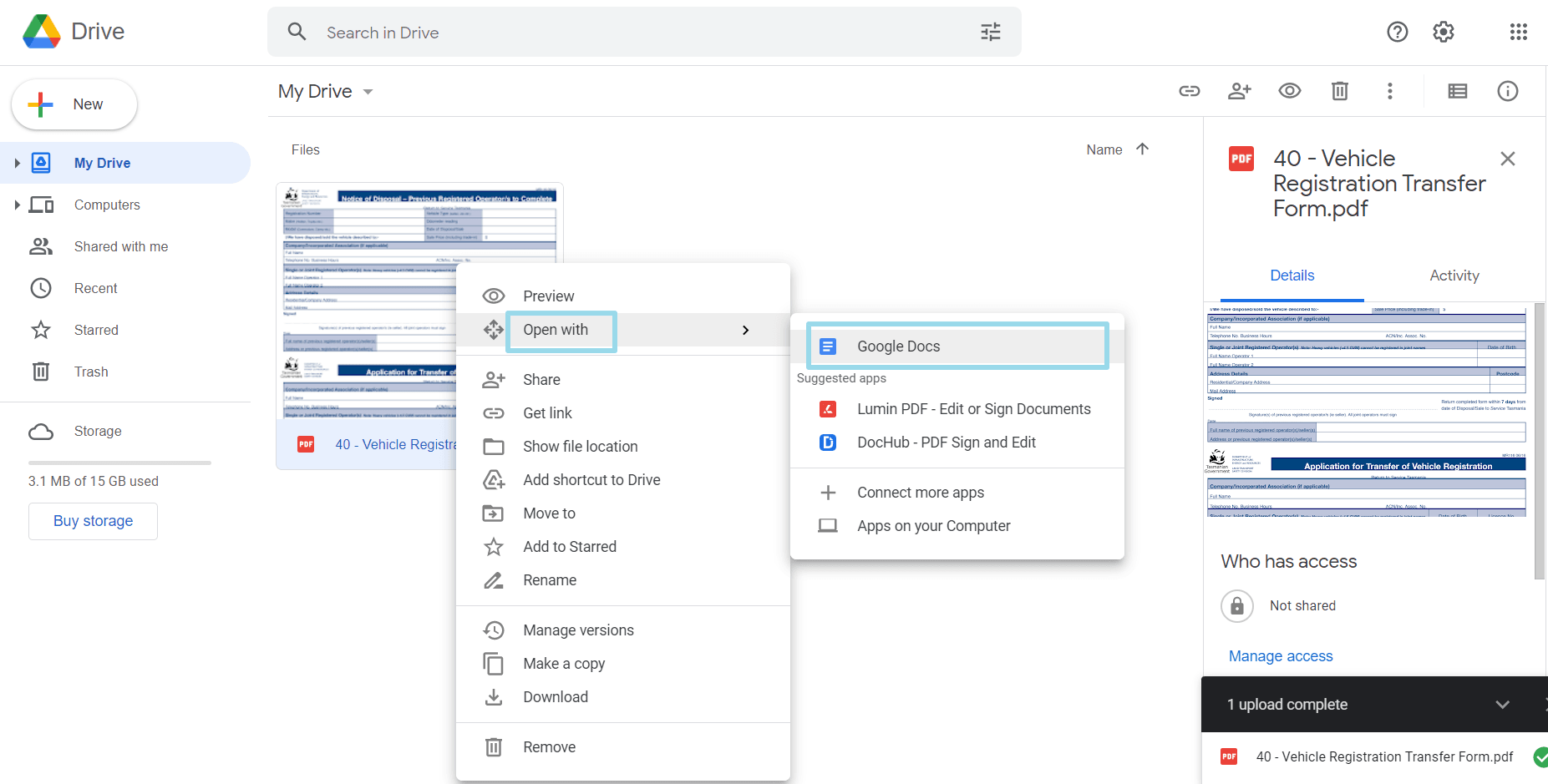Choose Make a copy
The image size is (1548, 784).
click(623, 664)
